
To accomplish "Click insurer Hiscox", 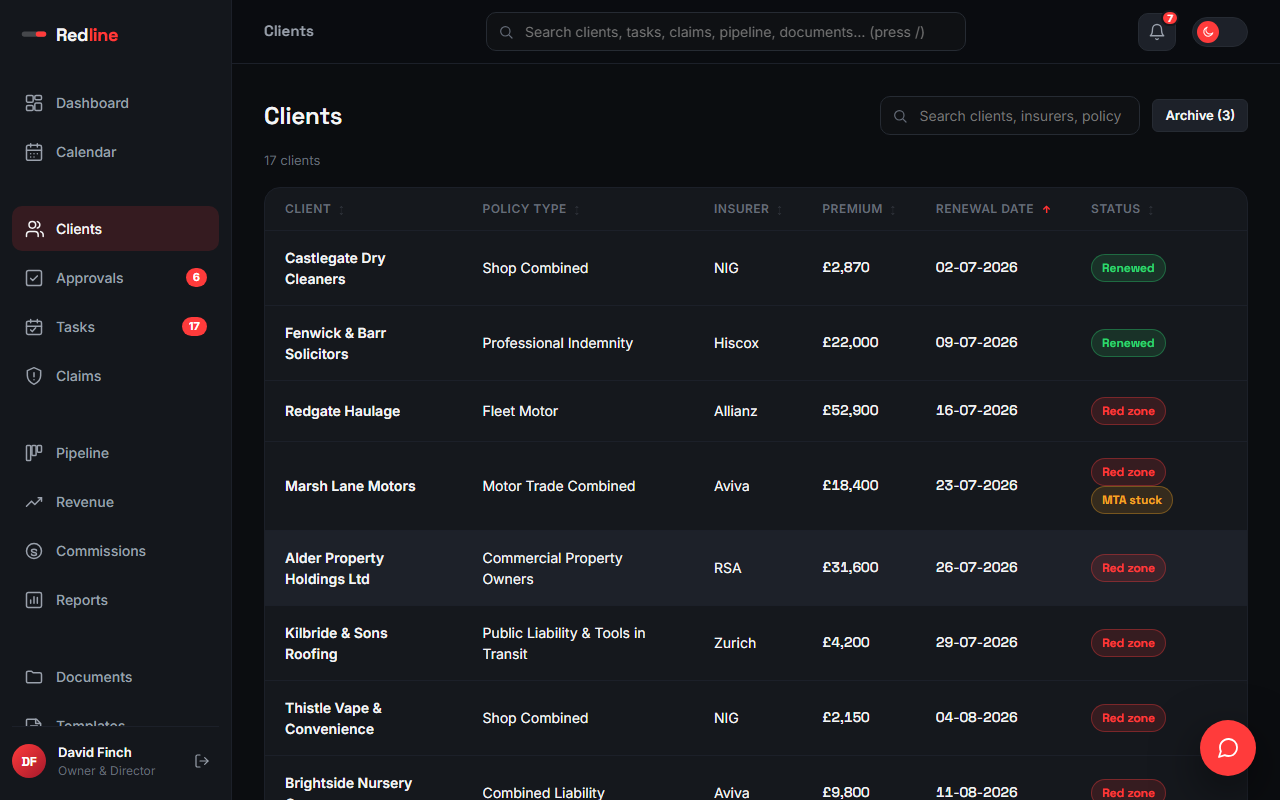I will pyautogui.click(x=736, y=343).
